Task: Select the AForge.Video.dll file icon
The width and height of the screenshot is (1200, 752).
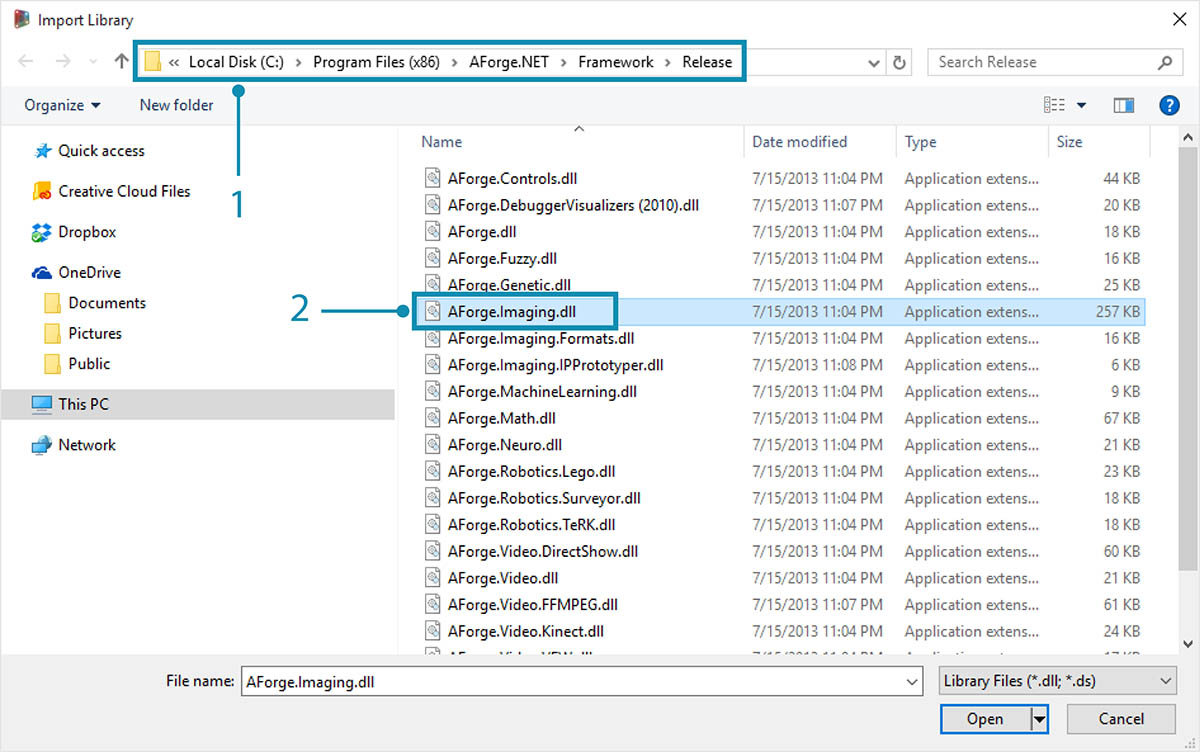Action: [433, 578]
